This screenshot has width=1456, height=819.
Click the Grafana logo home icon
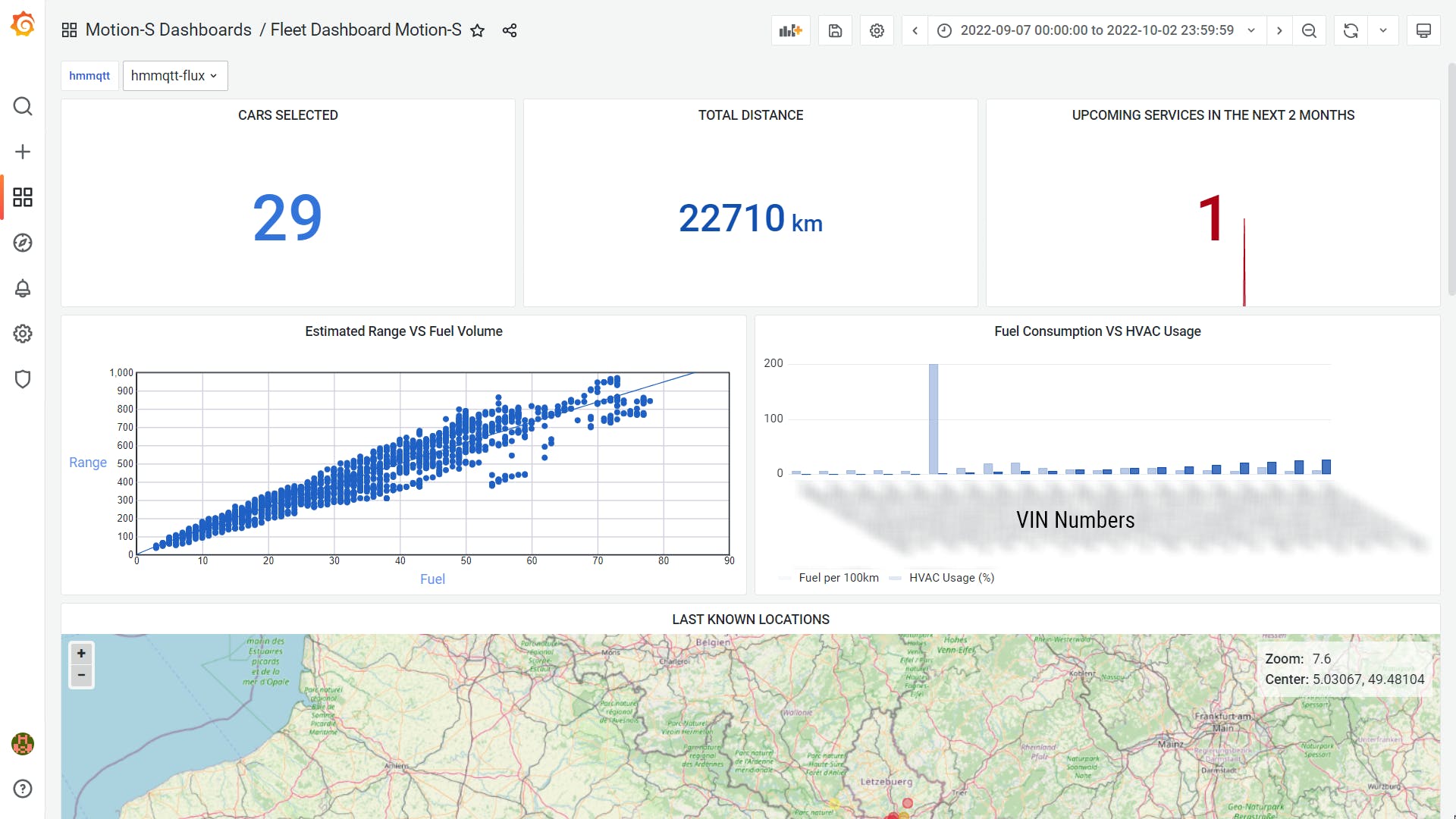pos(23,25)
